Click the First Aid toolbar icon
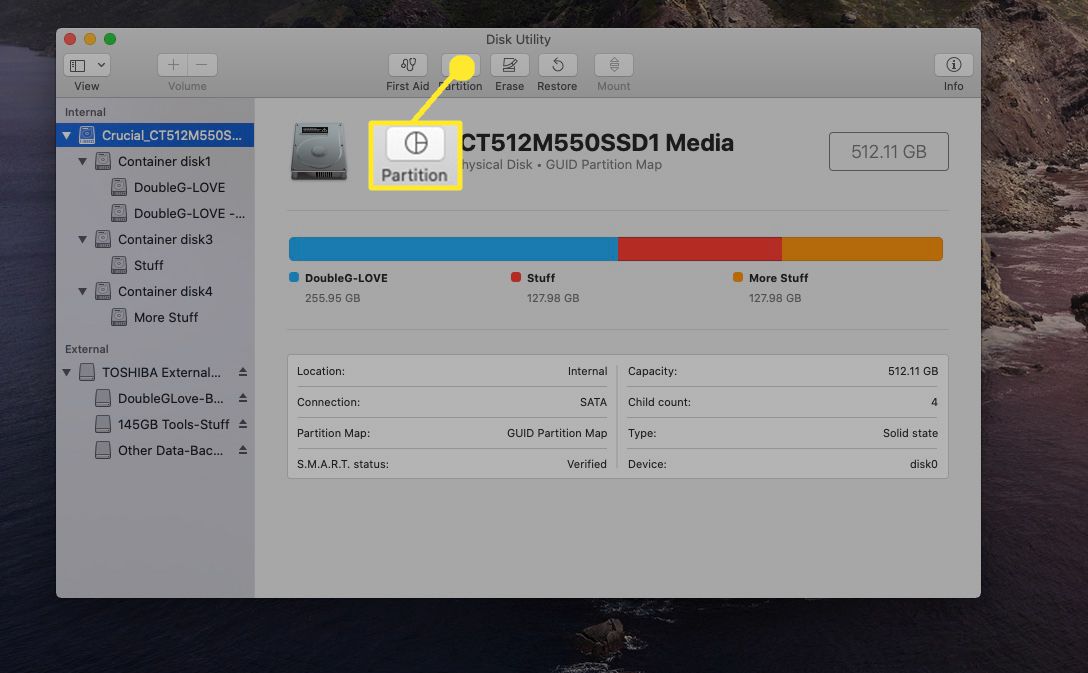The height and width of the screenshot is (673, 1088). [407, 65]
